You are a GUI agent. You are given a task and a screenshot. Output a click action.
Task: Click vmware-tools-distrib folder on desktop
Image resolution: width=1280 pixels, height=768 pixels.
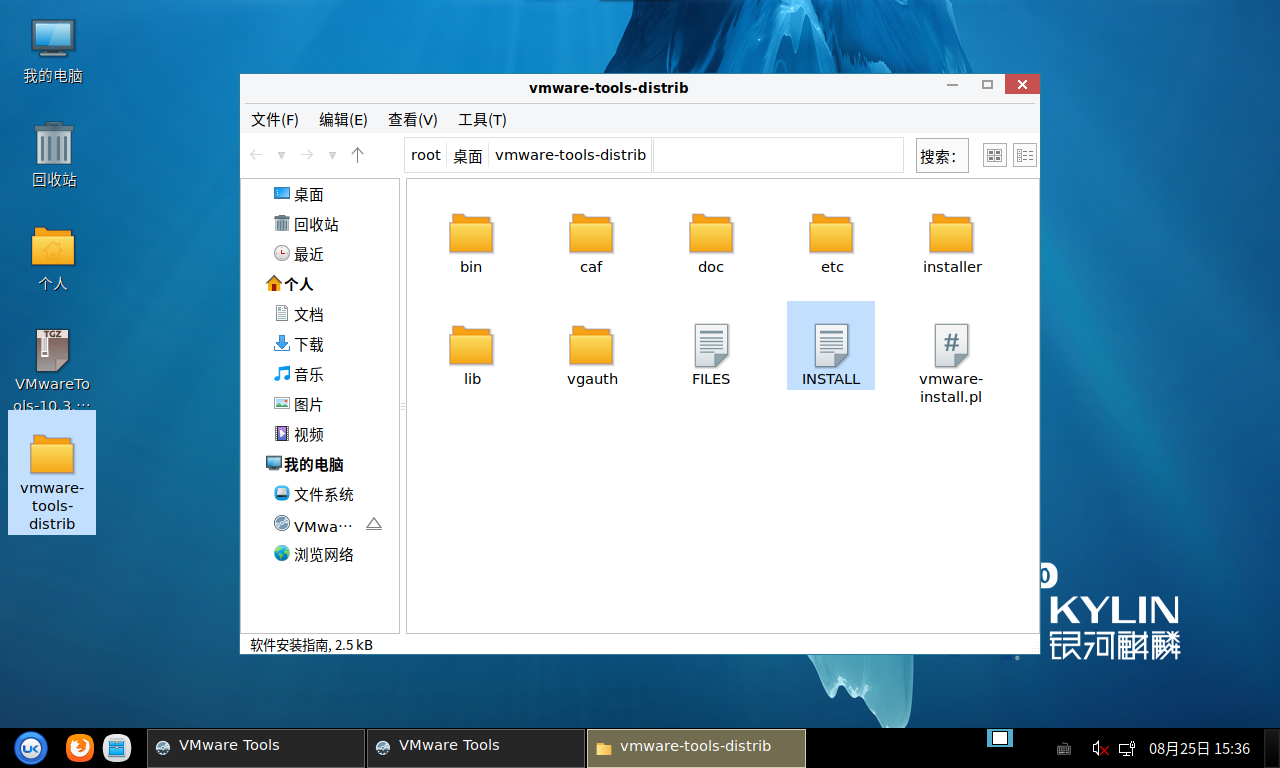coord(52,472)
